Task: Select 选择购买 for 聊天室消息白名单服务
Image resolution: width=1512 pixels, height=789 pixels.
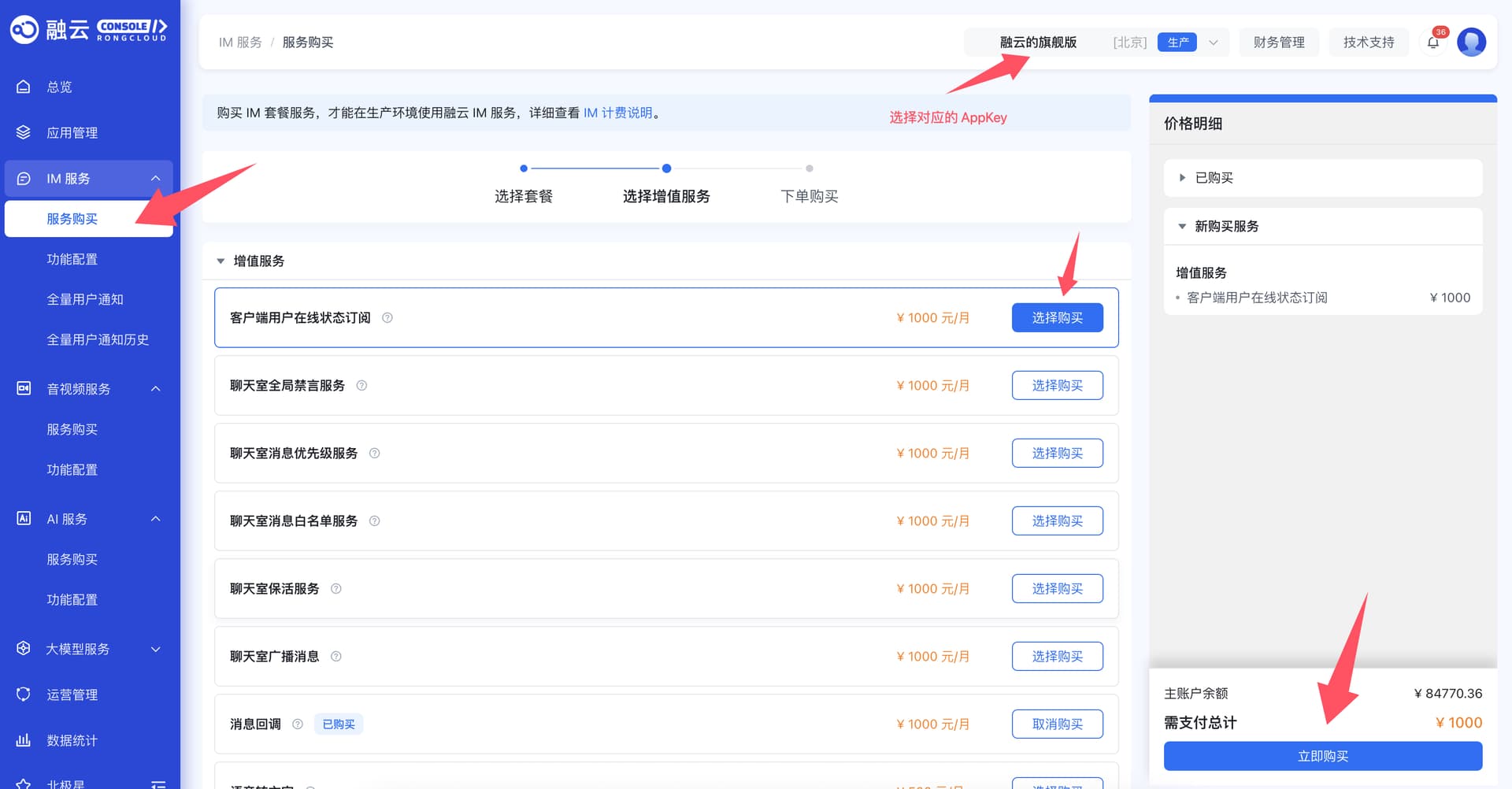Action: [x=1057, y=521]
